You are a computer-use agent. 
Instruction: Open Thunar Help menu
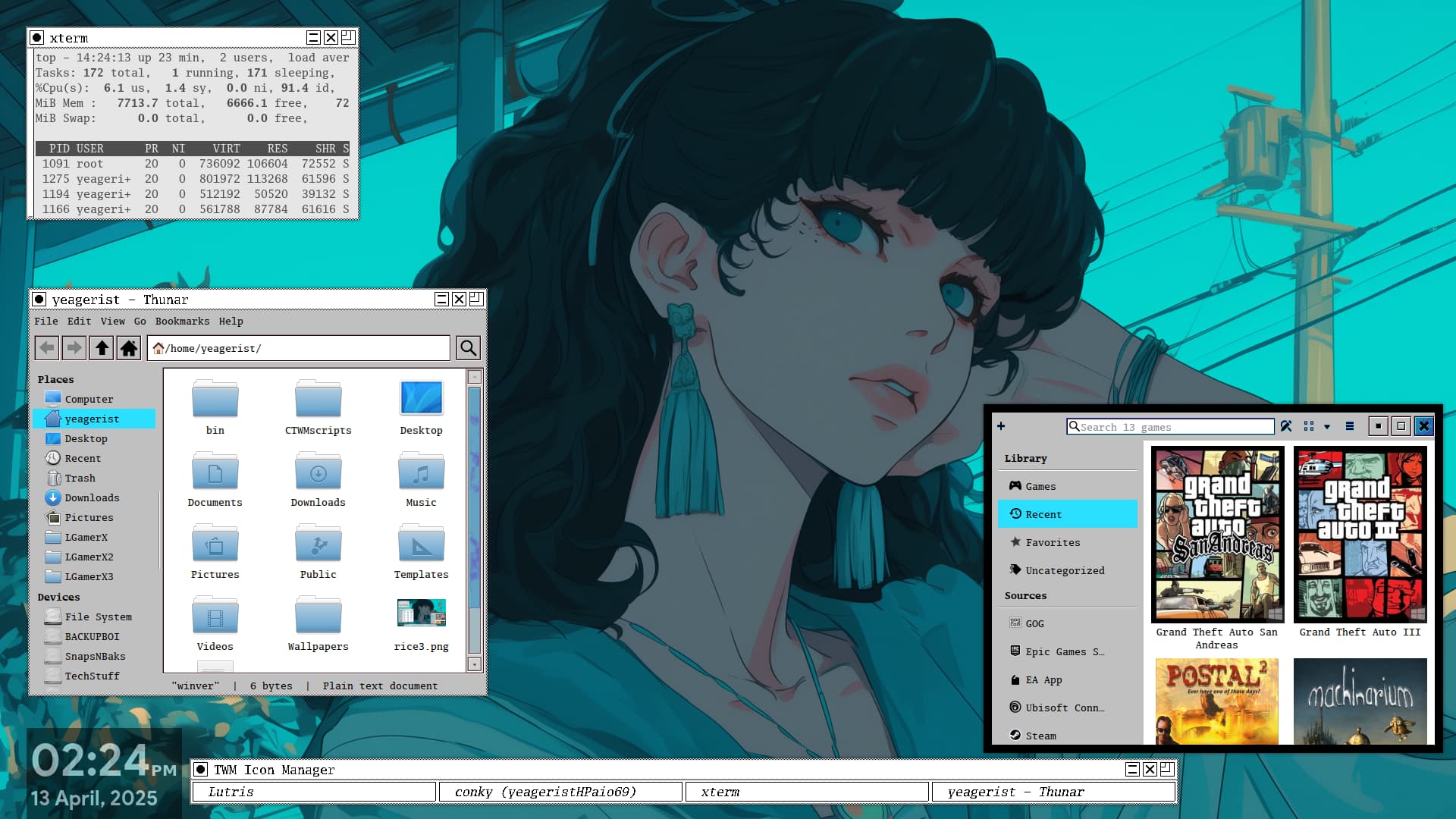pos(231,321)
